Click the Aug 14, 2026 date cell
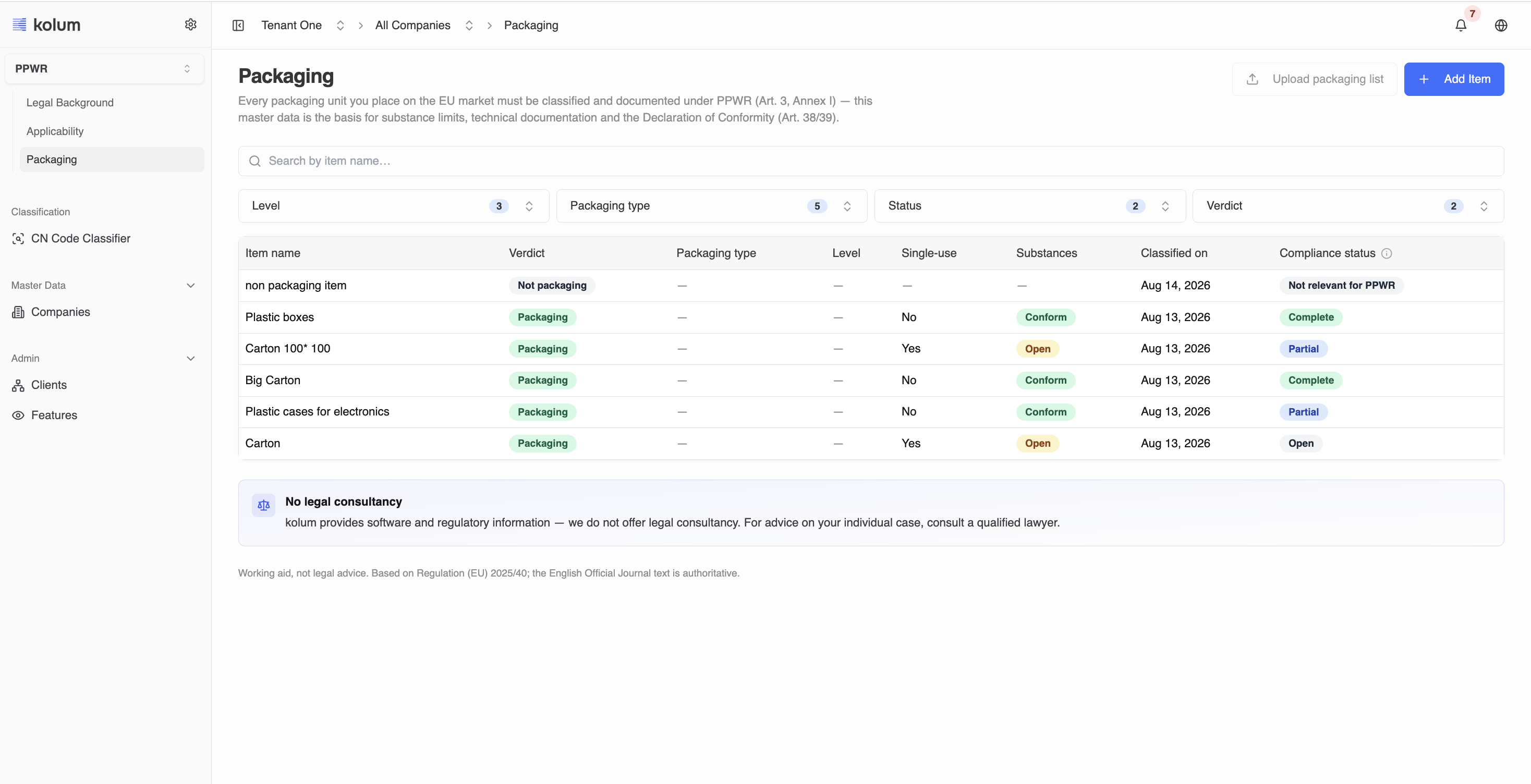The image size is (1531, 784). tap(1175, 286)
